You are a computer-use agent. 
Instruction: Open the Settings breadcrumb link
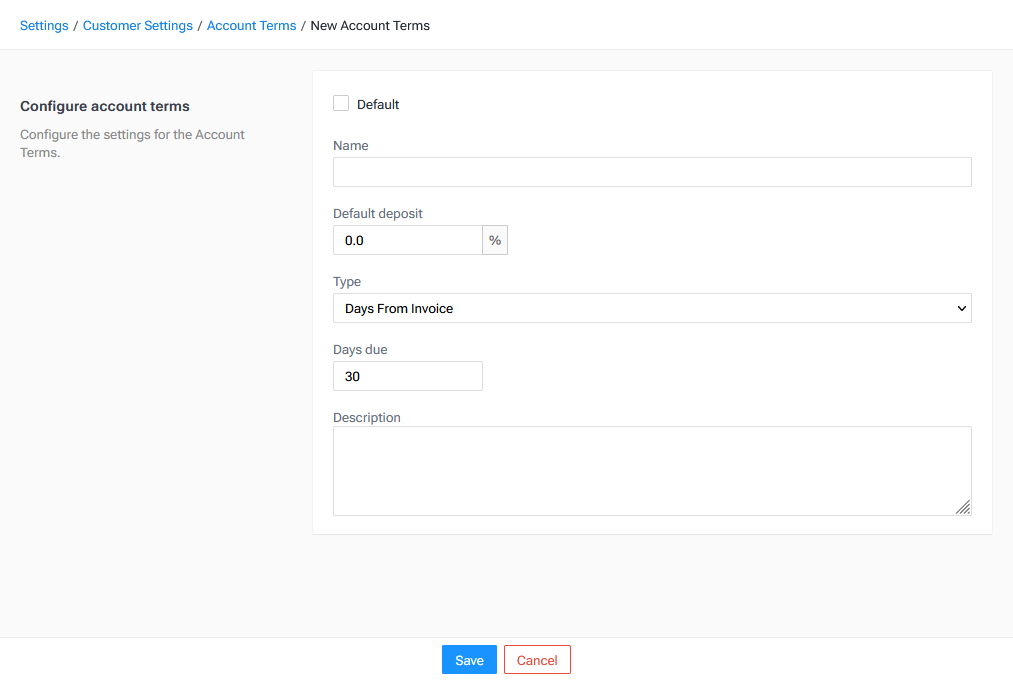pyautogui.click(x=44, y=26)
